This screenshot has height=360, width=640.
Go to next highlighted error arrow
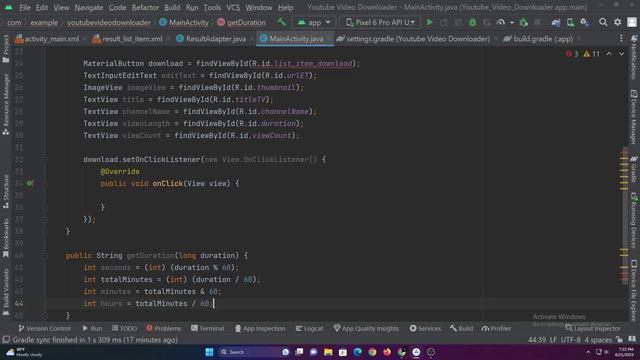point(621,54)
